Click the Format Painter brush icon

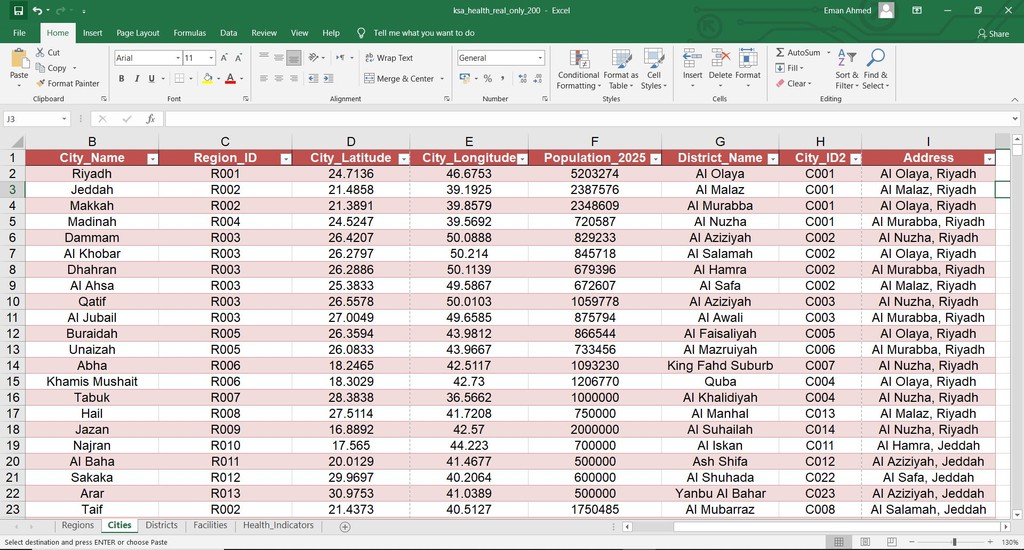click(41, 84)
